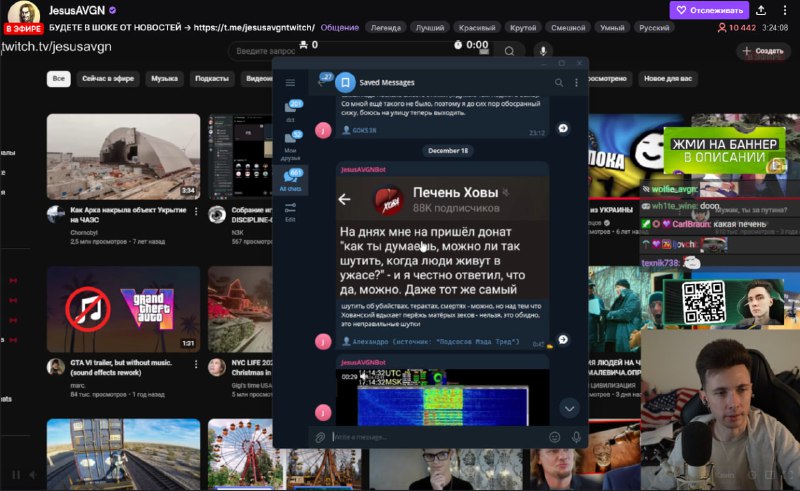Screen dimensions: 800x491
Task: Click the ЖМИ НА БАННЕР overlay
Action: point(724,151)
